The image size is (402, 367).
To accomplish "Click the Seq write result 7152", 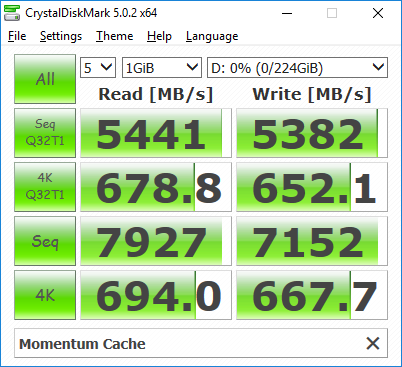I will (312, 241).
